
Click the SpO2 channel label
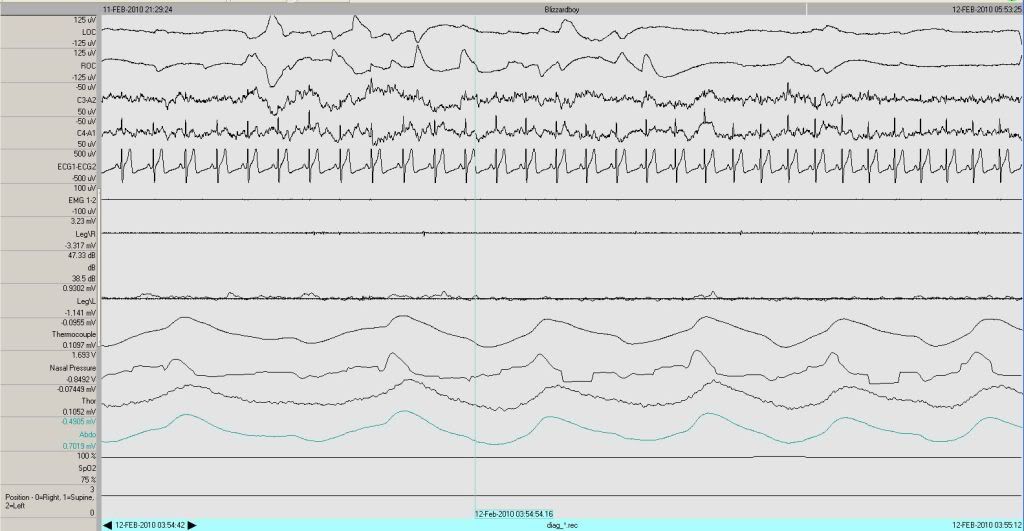[86, 467]
